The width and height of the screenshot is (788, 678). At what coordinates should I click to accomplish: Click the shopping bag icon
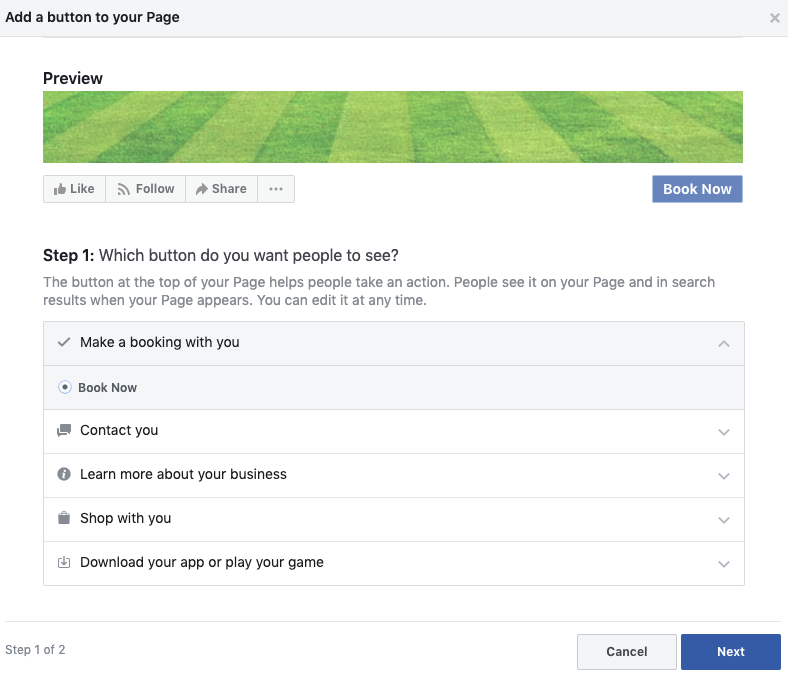(64, 518)
